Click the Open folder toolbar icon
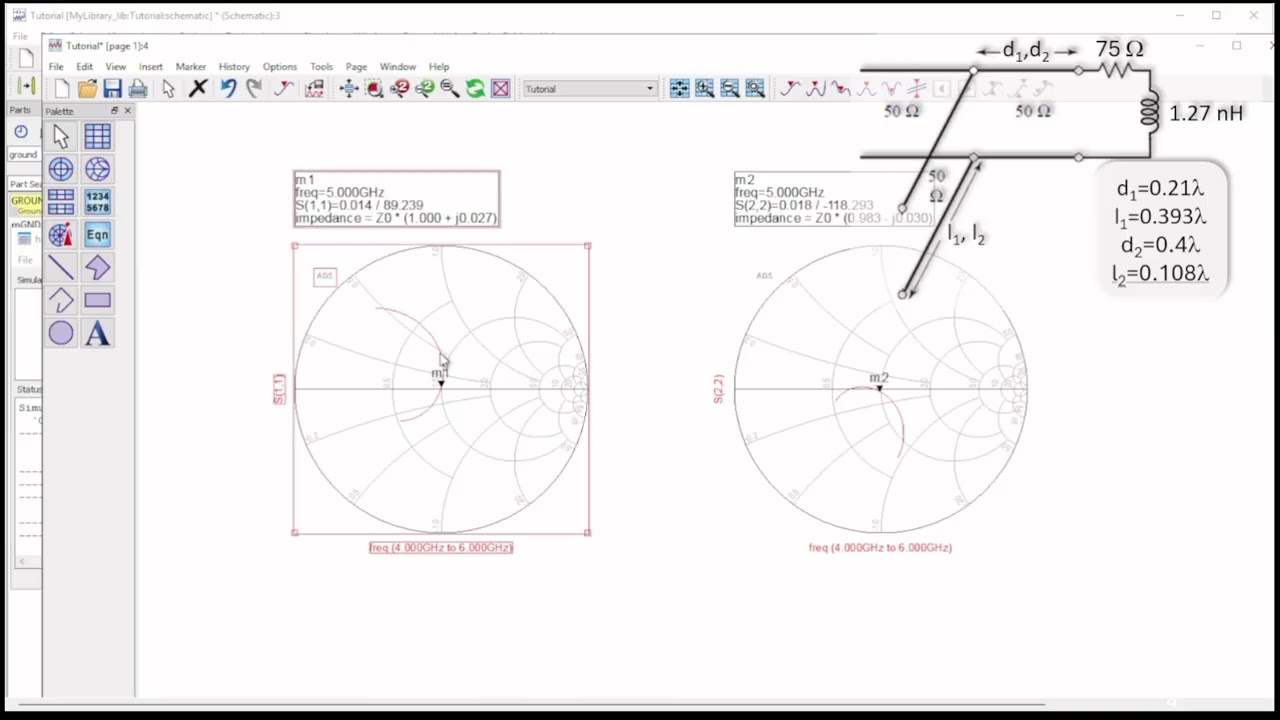This screenshot has width=1280, height=720. (x=87, y=89)
